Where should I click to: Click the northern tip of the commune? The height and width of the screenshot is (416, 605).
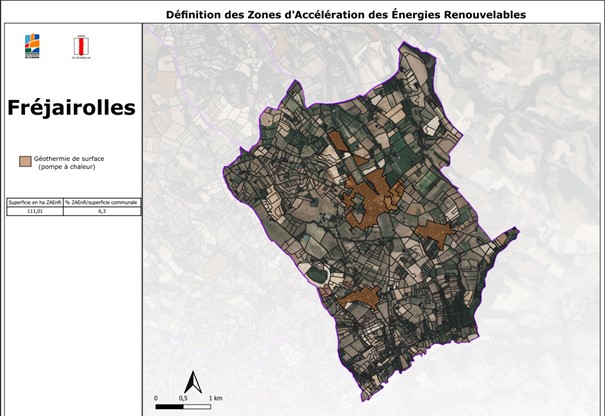coord(404,45)
